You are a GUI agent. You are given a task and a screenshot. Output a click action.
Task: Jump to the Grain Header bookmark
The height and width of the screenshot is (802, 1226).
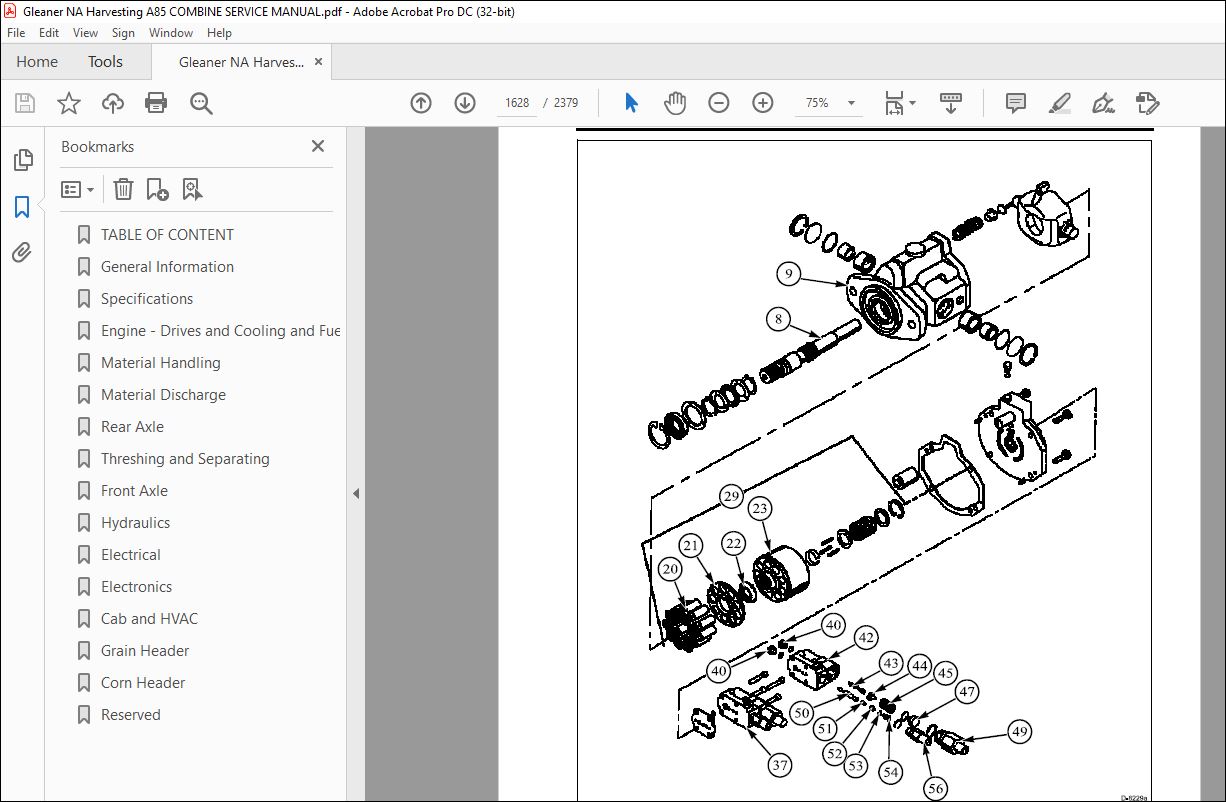point(145,651)
